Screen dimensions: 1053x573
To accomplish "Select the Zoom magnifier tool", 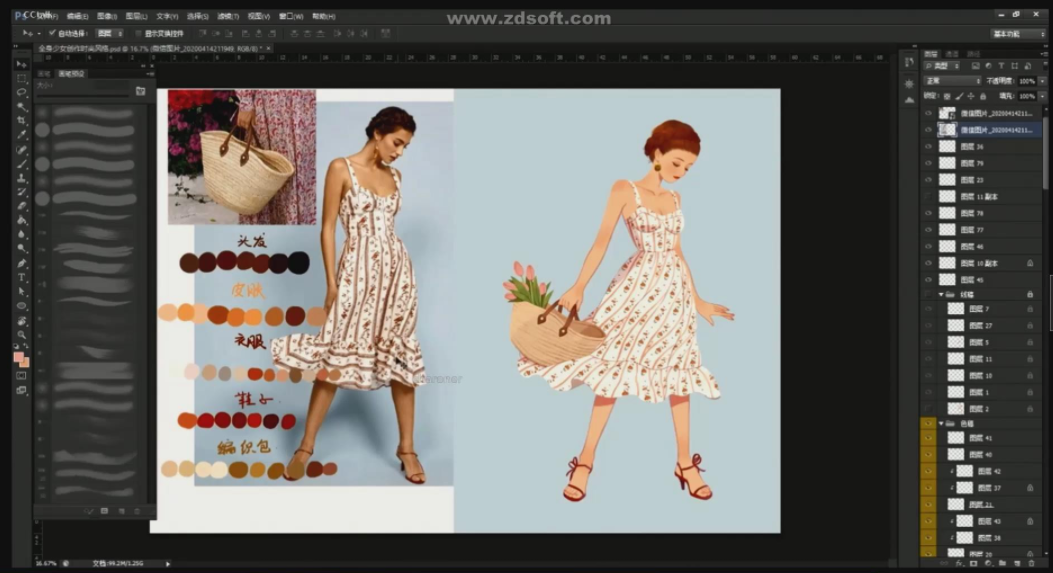I will pyautogui.click(x=22, y=335).
